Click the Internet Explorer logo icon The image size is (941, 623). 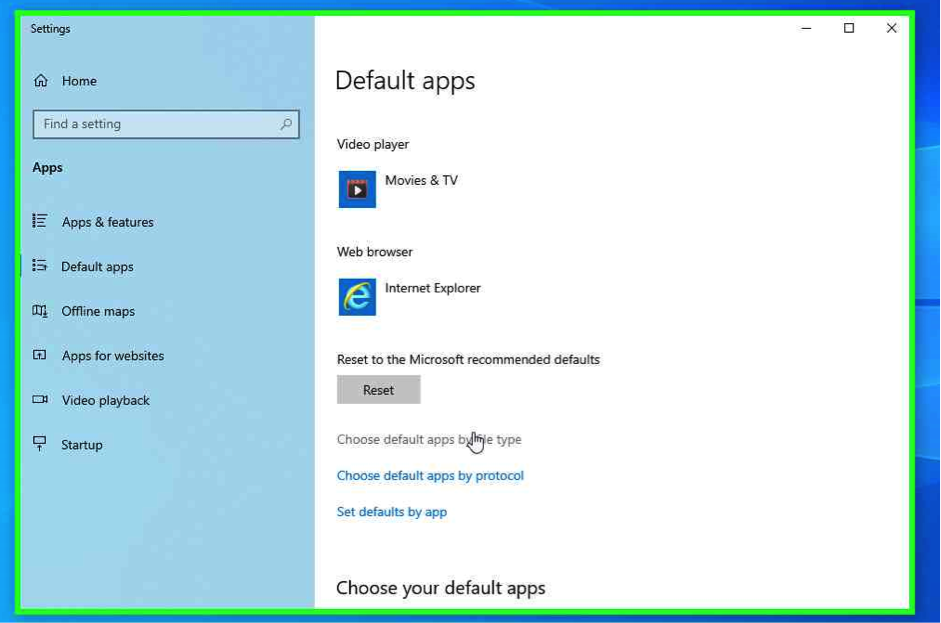(357, 297)
